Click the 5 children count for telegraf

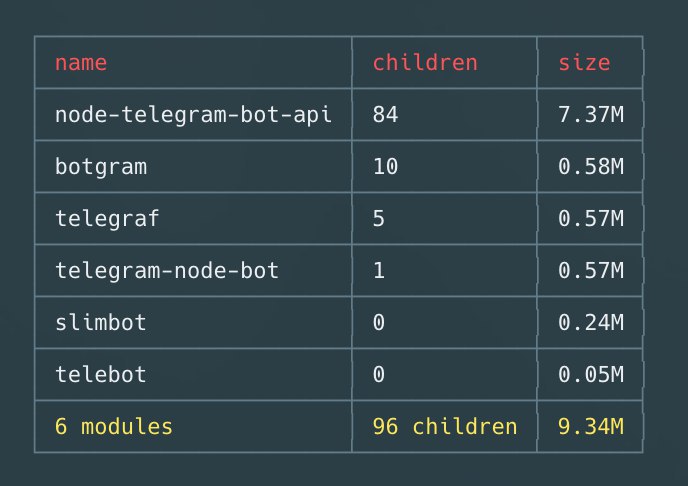pyautogui.click(x=379, y=218)
